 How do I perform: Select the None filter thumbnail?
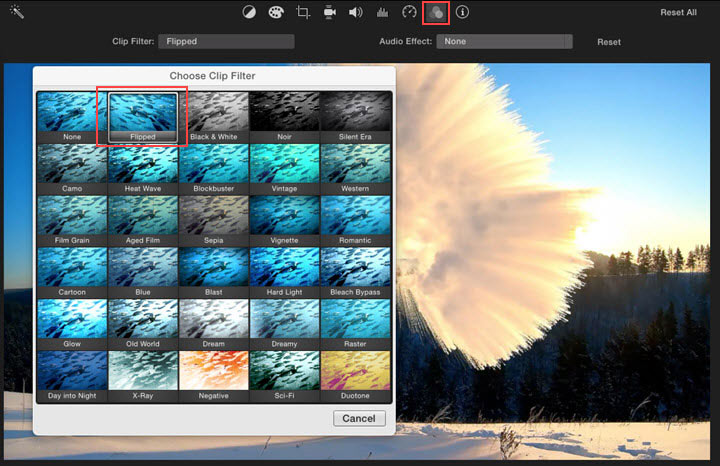coord(72,117)
